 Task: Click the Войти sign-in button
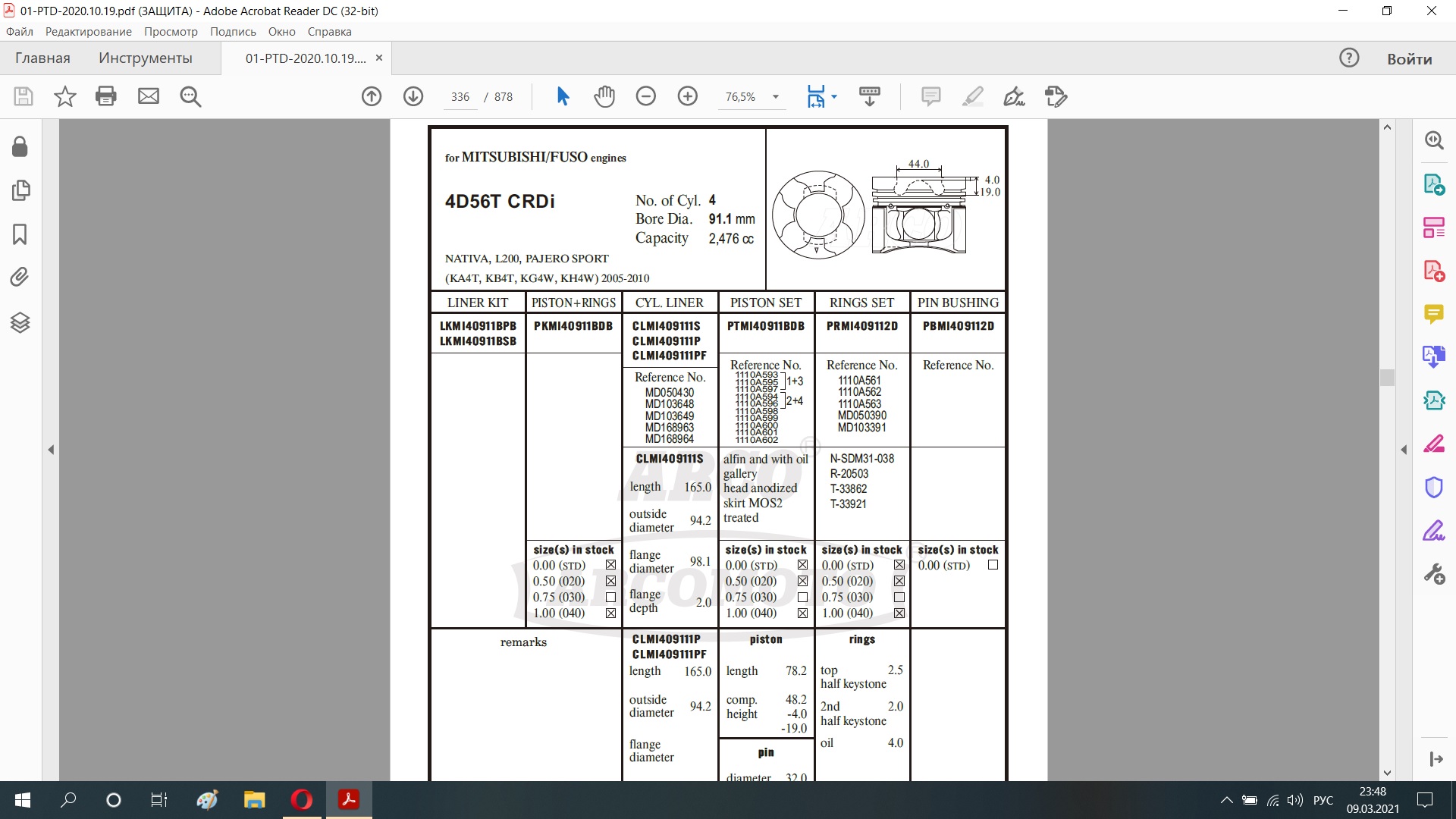(1409, 59)
